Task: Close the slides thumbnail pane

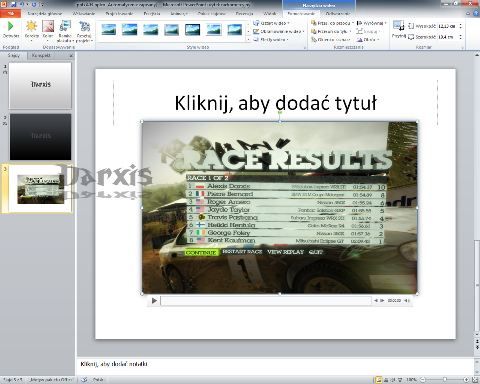Action: (x=71, y=56)
